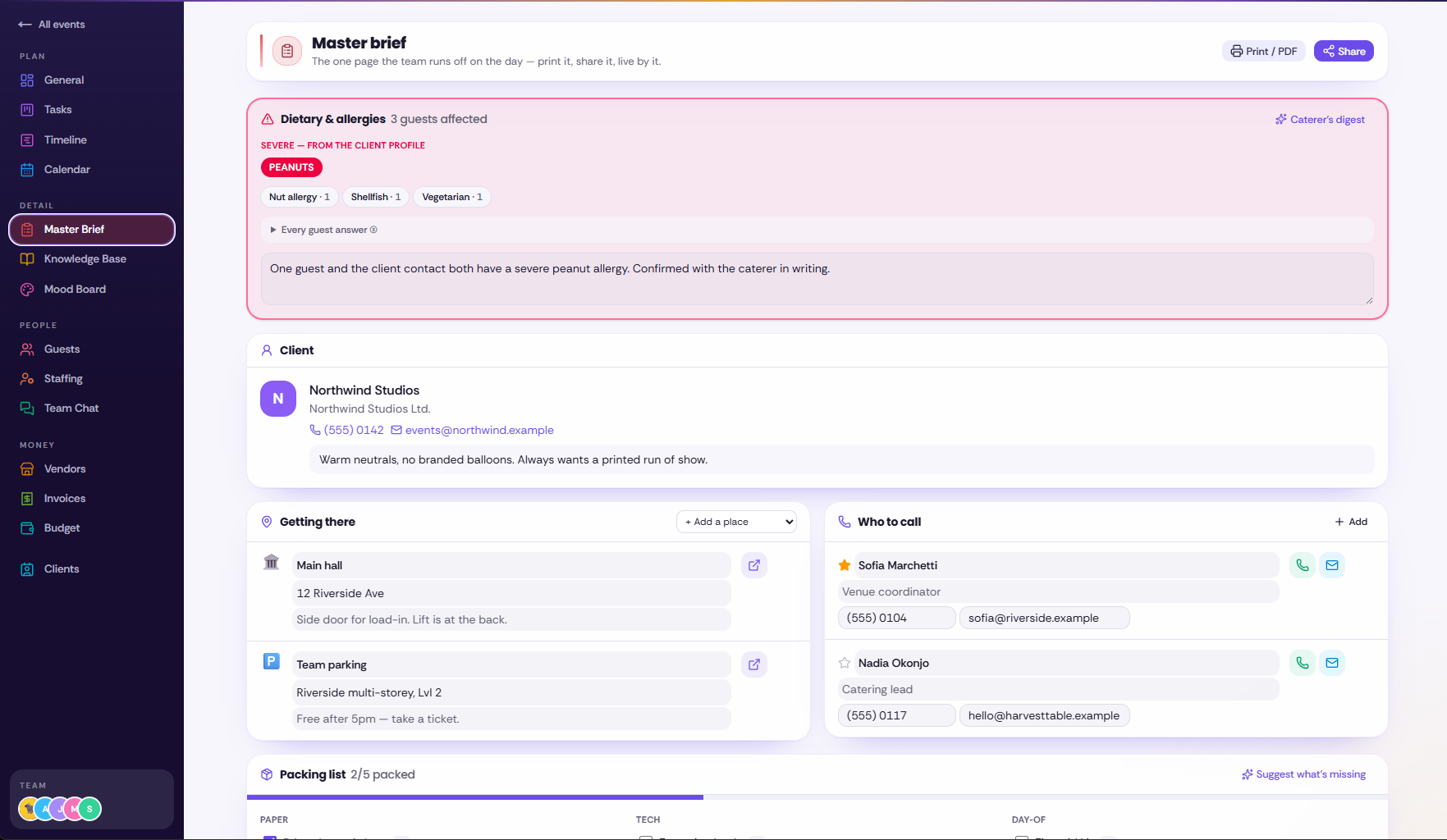Open Guests page

[x=92, y=349]
